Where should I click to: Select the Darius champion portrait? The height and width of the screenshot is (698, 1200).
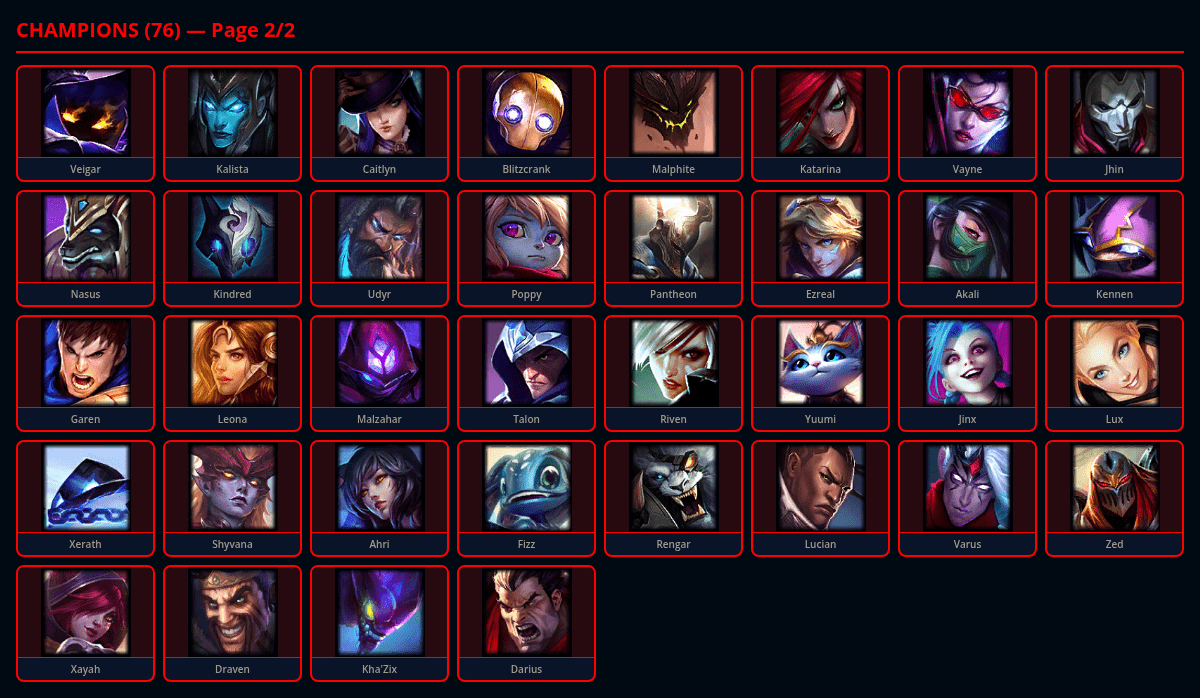526,612
